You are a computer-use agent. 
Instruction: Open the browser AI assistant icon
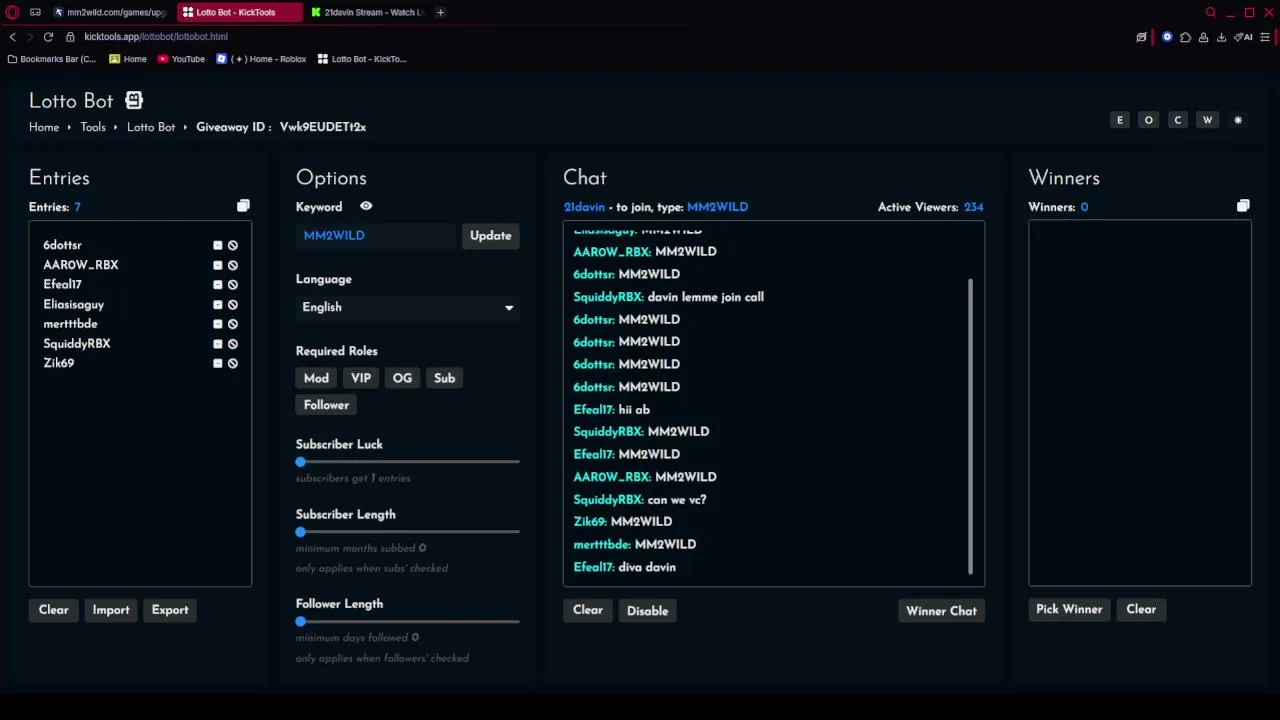click(x=1244, y=37)
